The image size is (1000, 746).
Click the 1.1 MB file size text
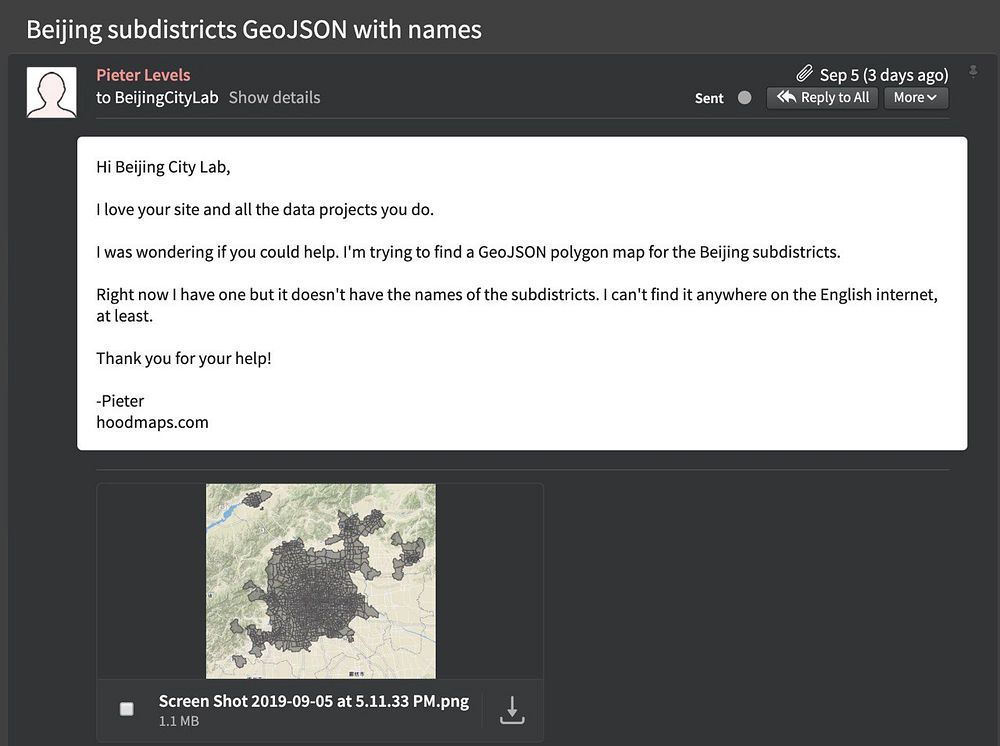[x=178, y=721]
